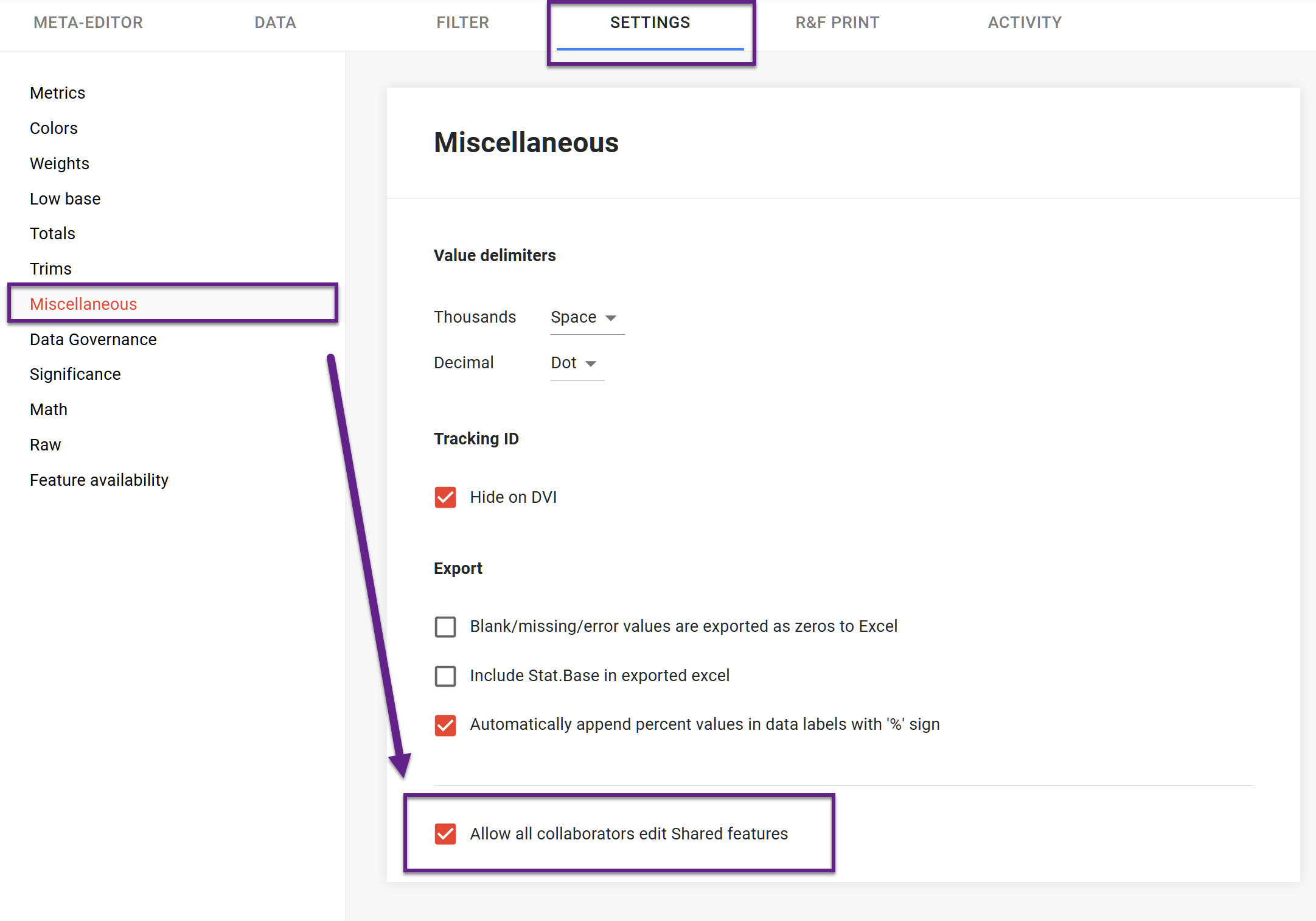This screenshot has width=1316, height=921.
Task: Open Feature availability settings
Action: click(99, 480)
